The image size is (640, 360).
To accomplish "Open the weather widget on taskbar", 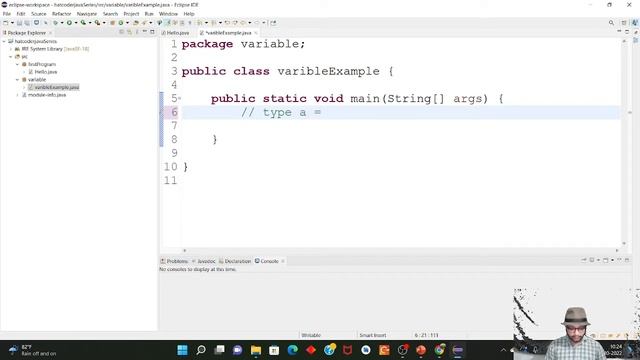I will (x=33, y=350).
